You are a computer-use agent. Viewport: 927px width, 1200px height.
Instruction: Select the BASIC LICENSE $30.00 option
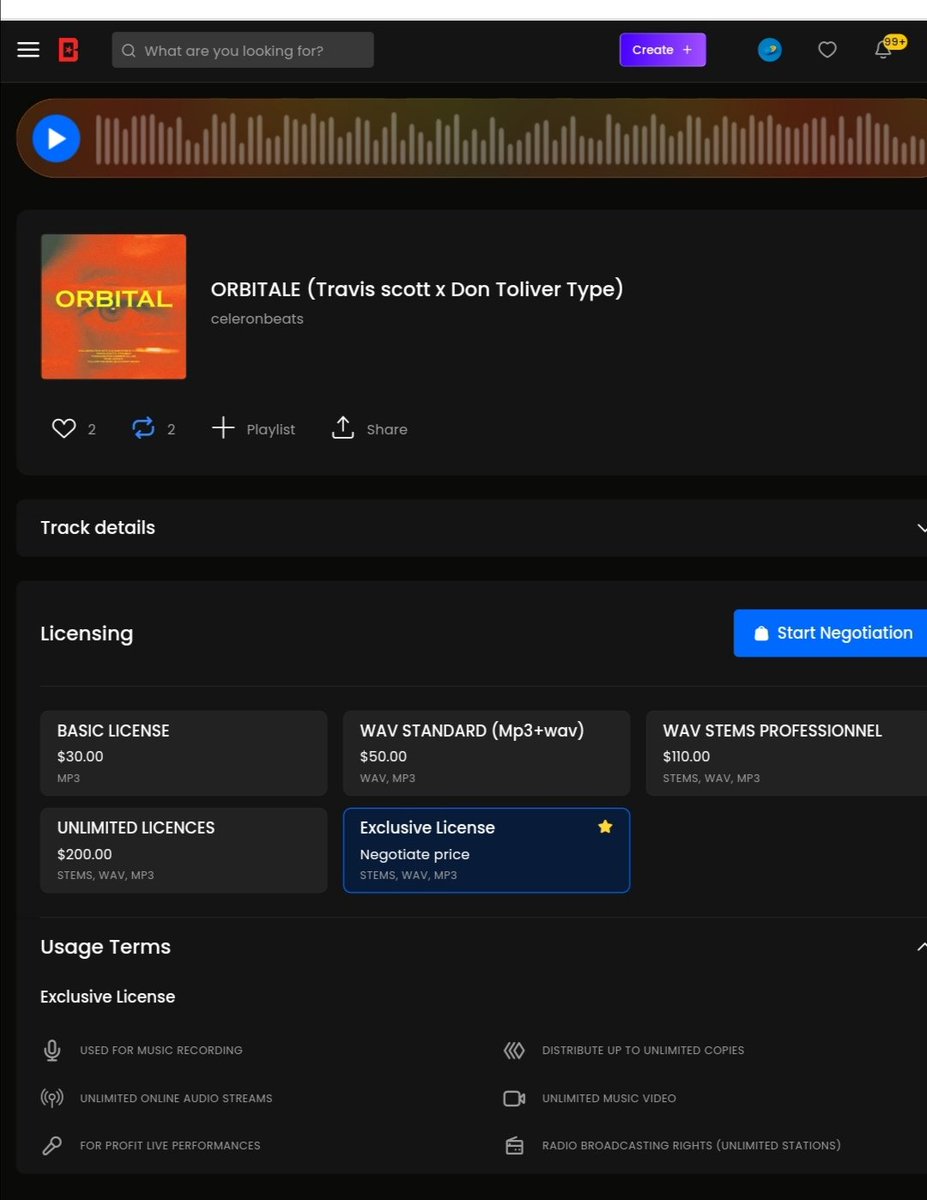coord(183,752)
